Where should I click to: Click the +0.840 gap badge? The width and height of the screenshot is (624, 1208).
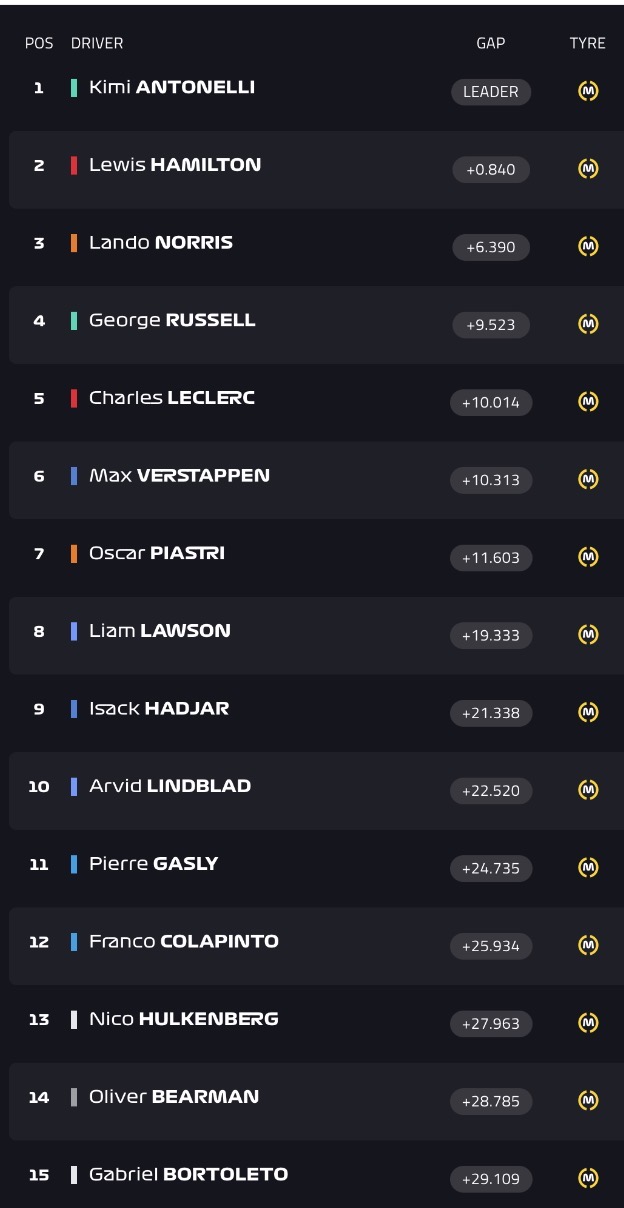[491, 169]
